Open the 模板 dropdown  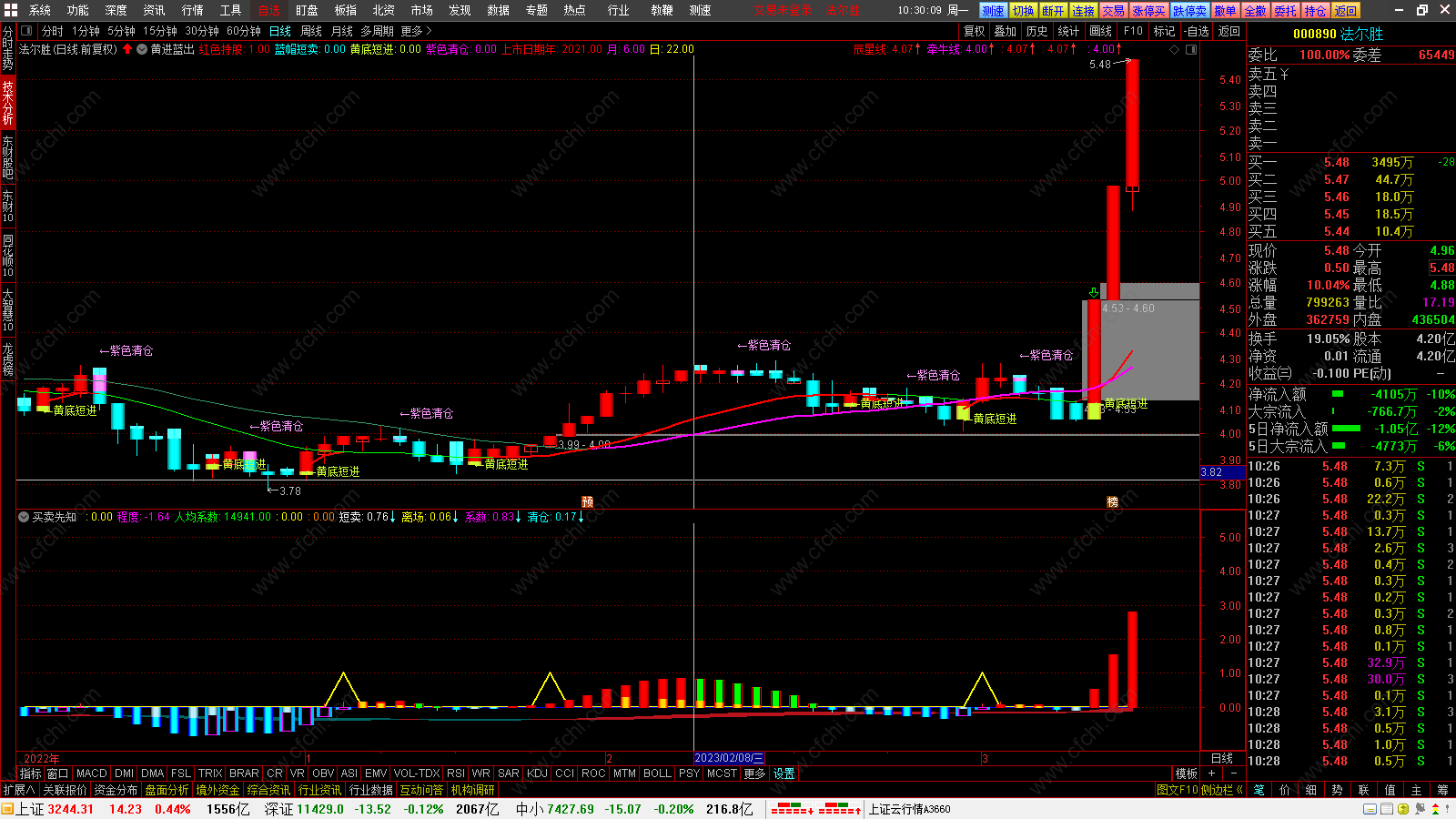coord(1186,773)
